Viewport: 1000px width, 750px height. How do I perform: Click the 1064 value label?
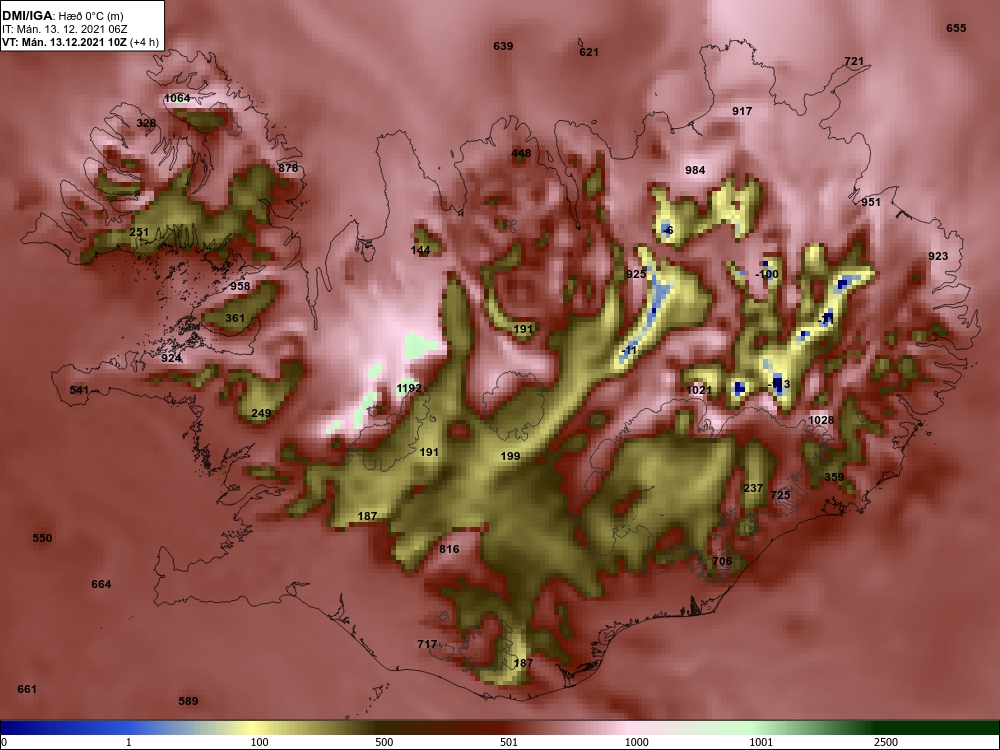click(177, 98)
